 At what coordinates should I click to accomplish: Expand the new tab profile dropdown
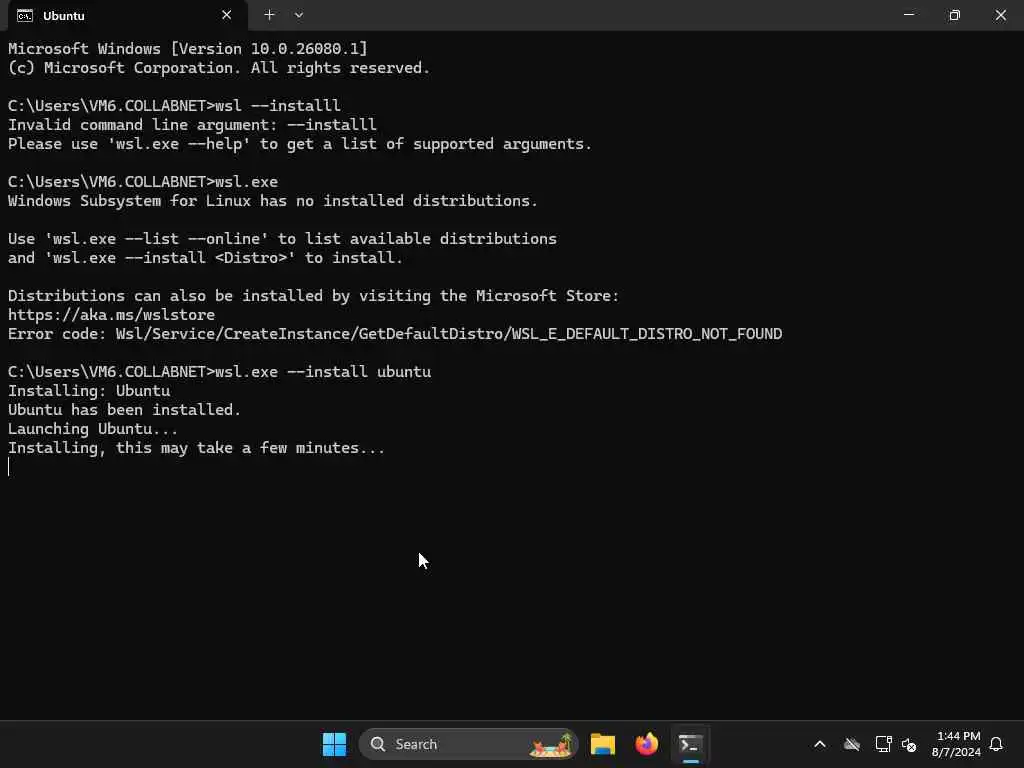tap(298, 14)
